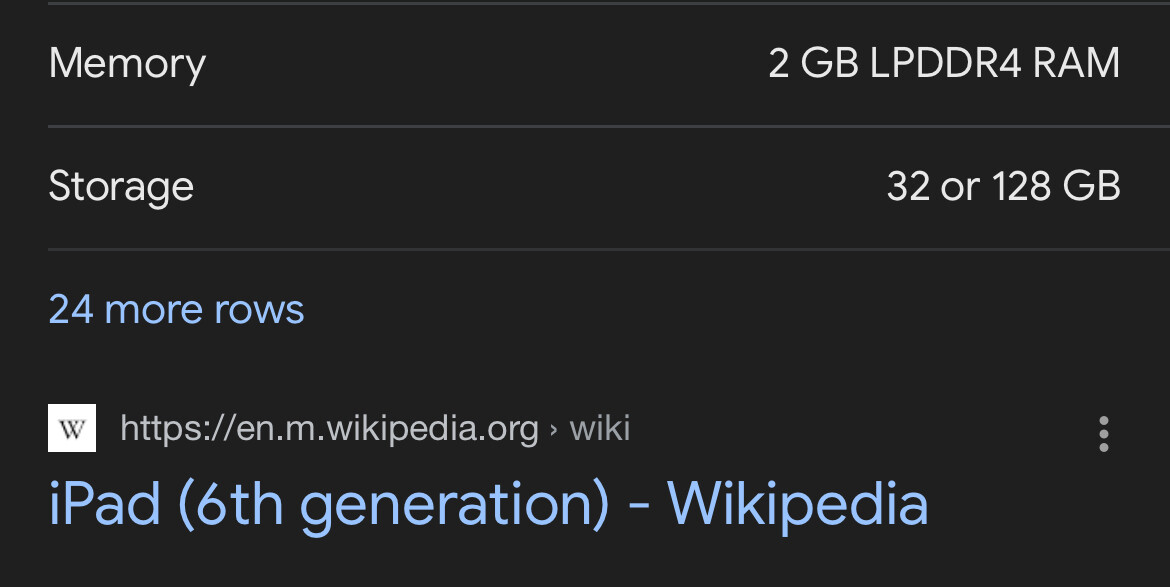
Task: Click the Wikipedia 'W' favicon
Action: pos(72,429)
